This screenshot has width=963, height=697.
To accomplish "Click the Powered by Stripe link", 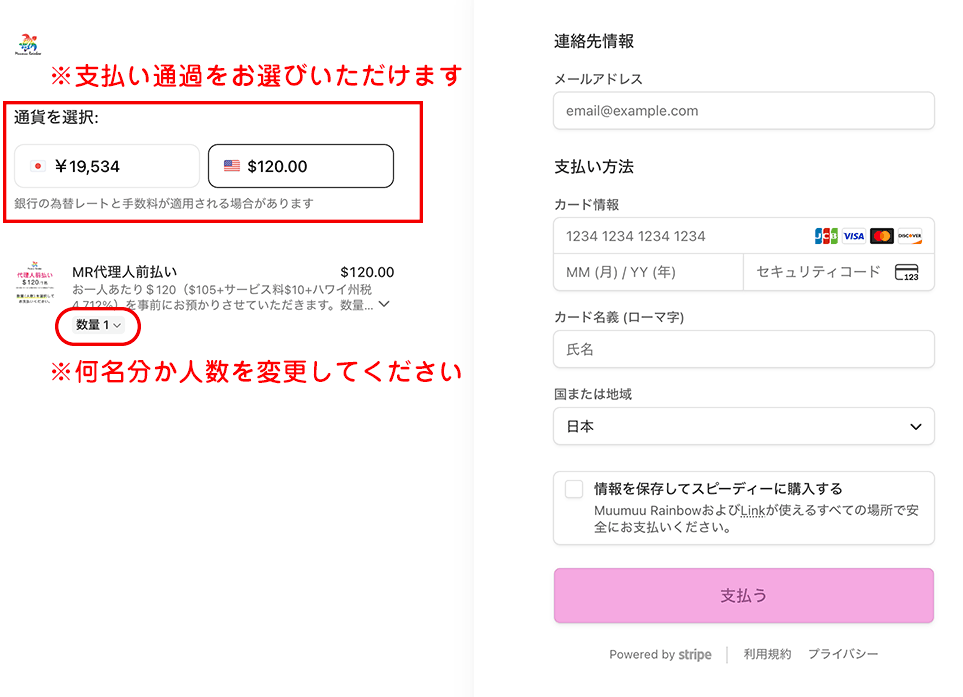I will click(x=660, y=655).
